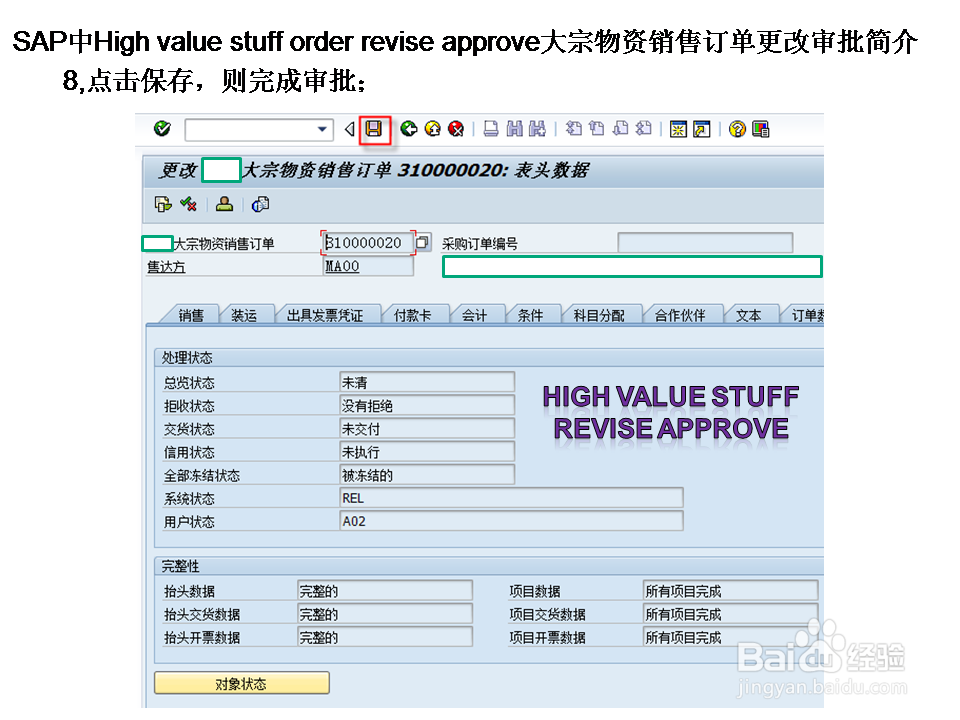Click the Find binoculars icon

[514, 129]
